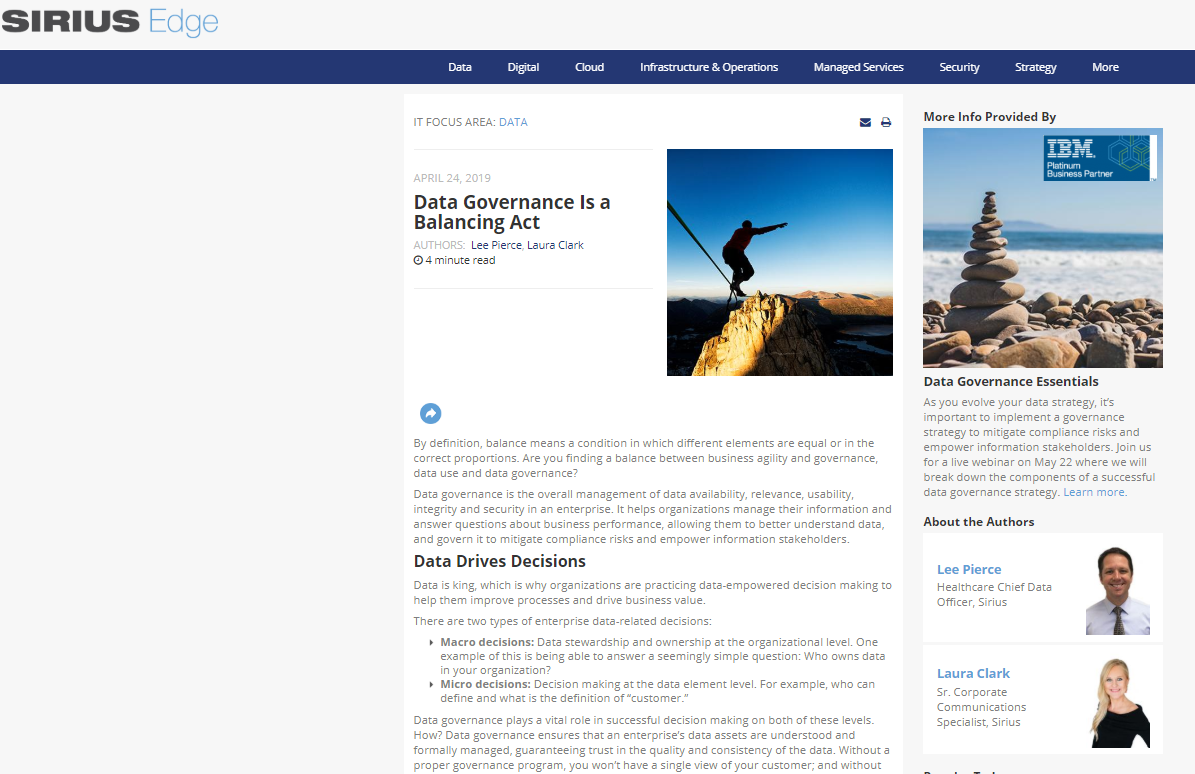Image resolution: width=1195 pixels, height=774 pixels.
Task: Open Lee Pierce author card name
Action: click(x=969, y=569)
